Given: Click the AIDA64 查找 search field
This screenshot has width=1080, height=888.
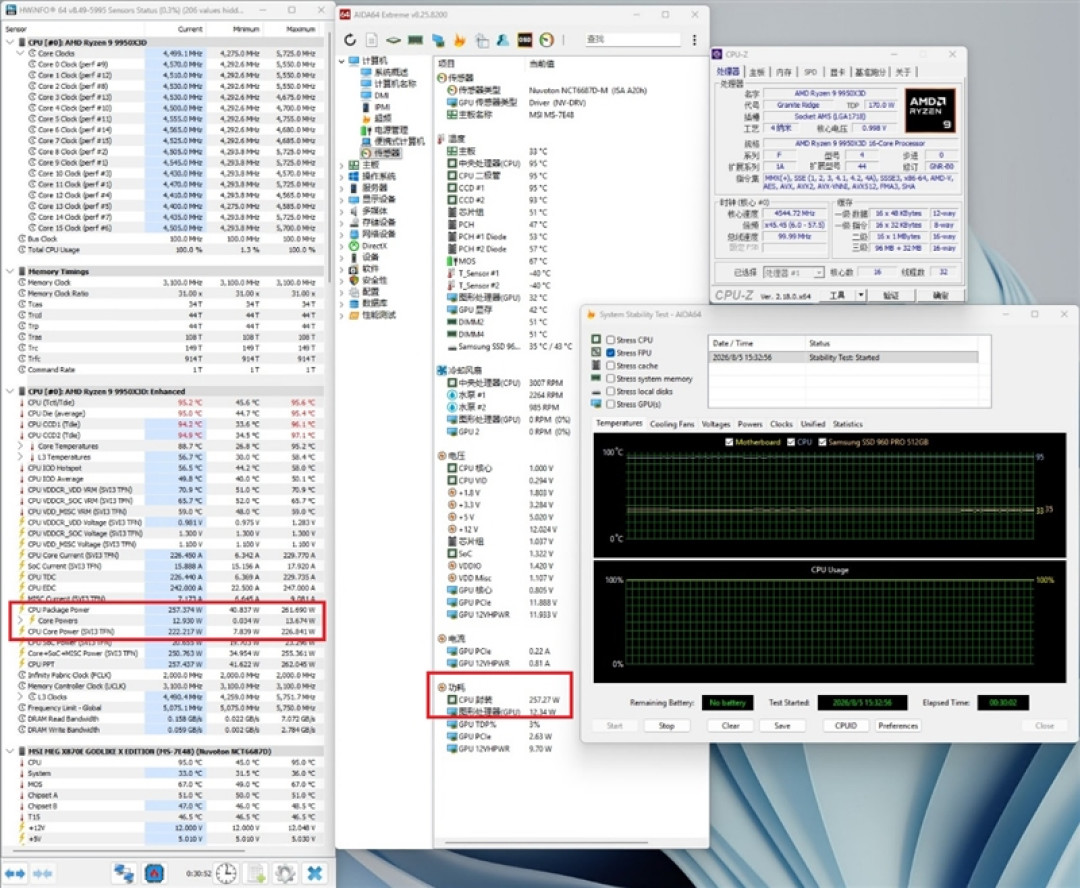Looking at the screenshot, I should coord(632,39).
